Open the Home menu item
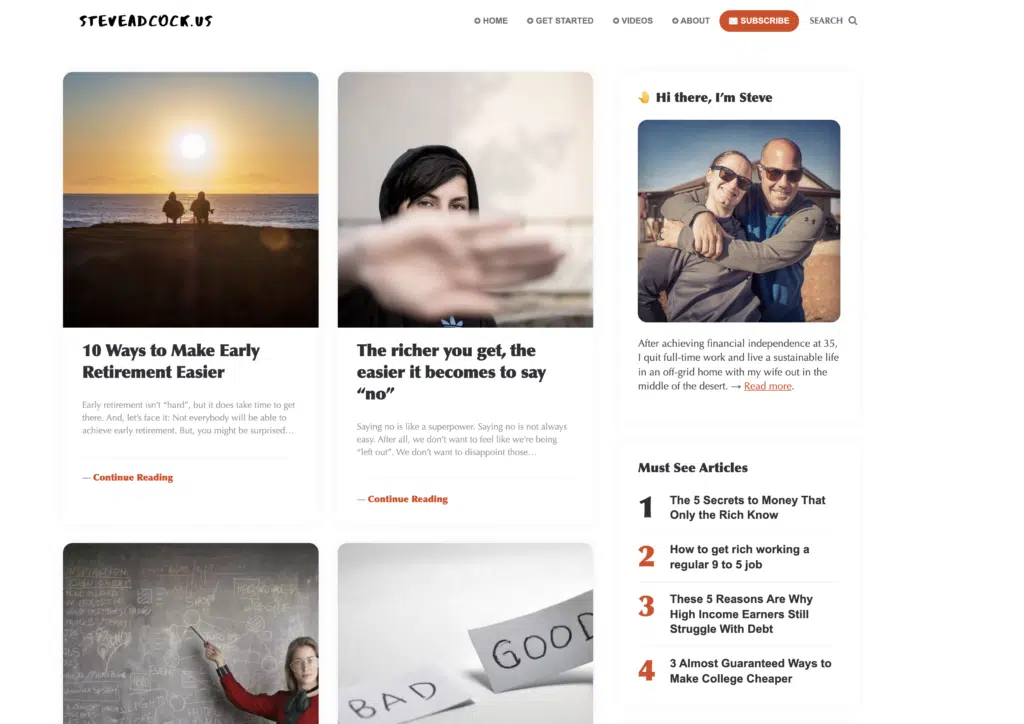1024x724 pixels. click(490, 21)
